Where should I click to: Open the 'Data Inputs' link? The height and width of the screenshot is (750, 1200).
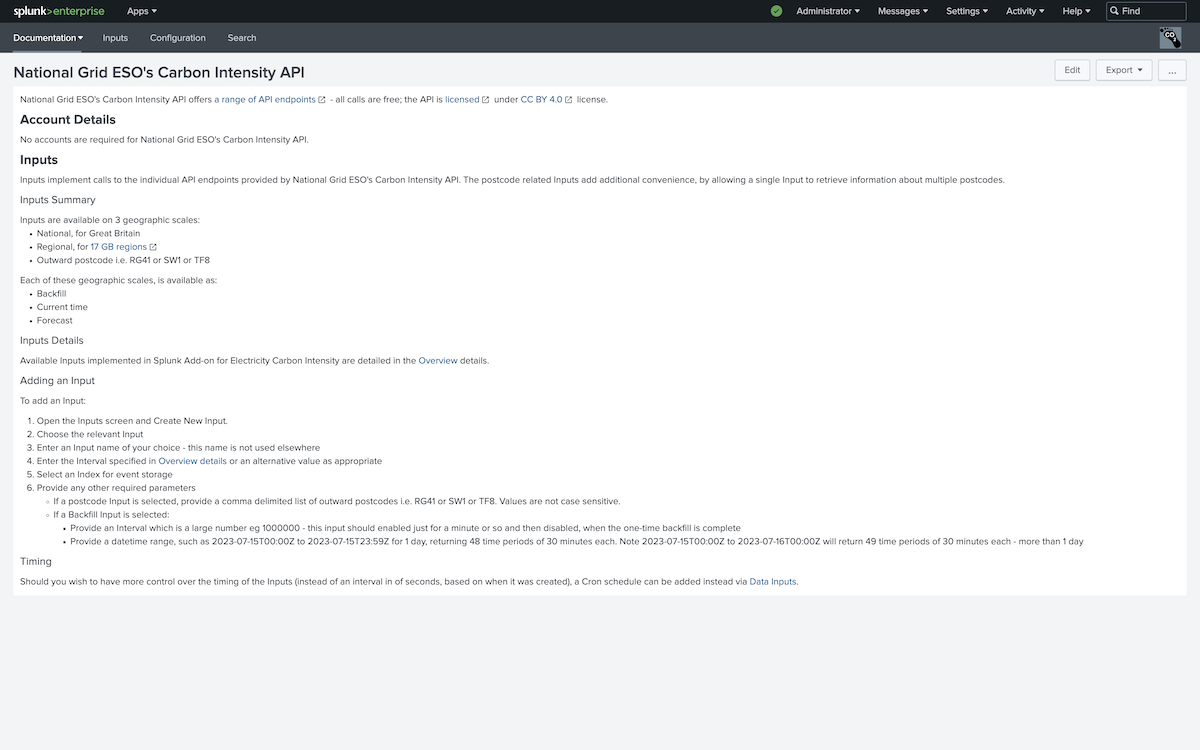pyautogui.click(x=773, y=581)
